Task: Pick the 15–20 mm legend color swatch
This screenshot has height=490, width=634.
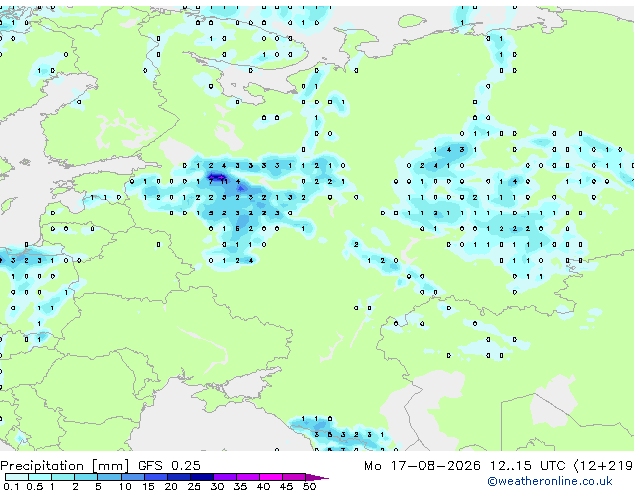Action: [155, 477]
